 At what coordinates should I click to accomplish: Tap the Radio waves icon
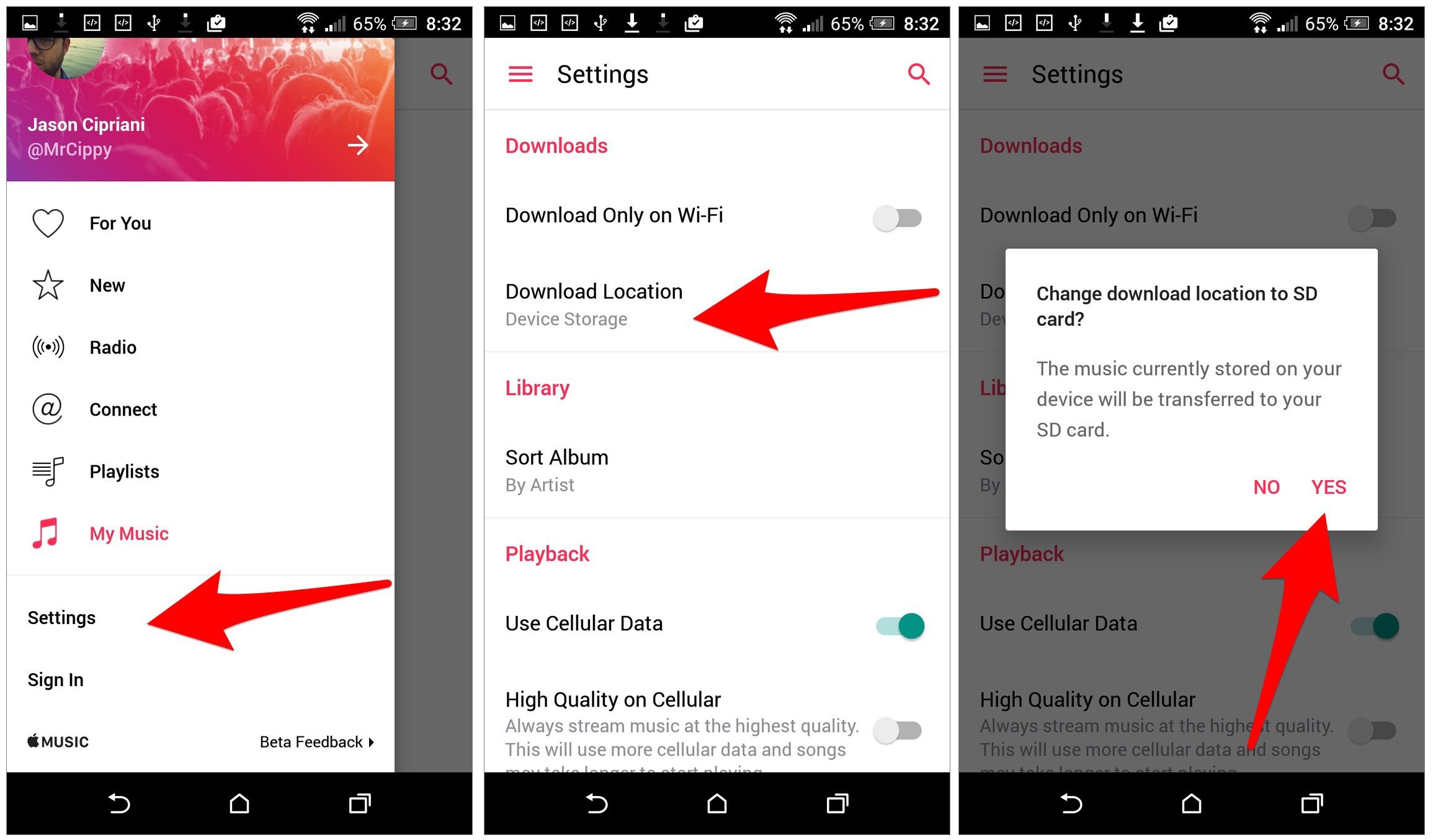coord(46,348)
